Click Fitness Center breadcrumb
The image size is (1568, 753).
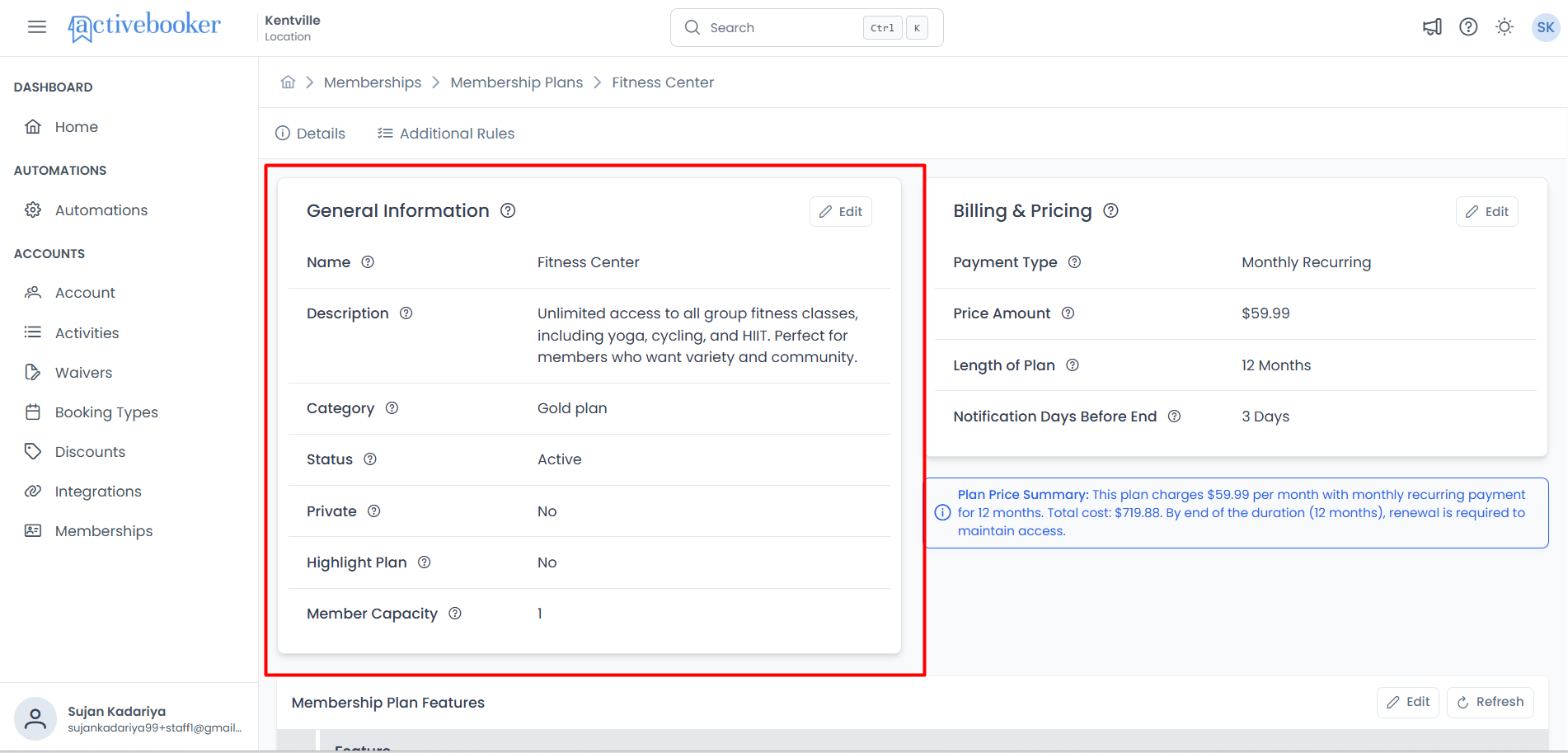(x=663, y=82)
